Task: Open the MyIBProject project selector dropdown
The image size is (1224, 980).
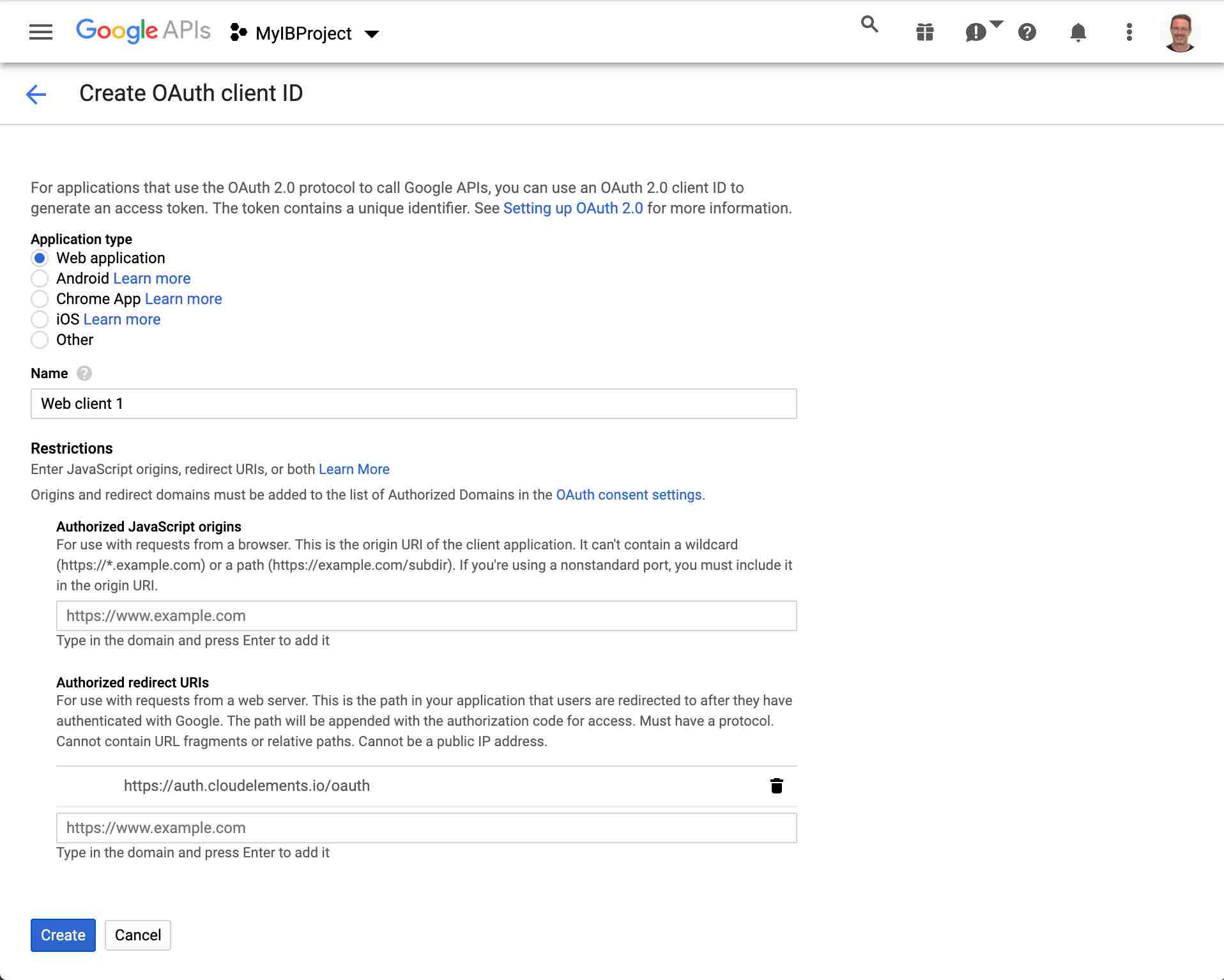Action: click(x=305, y=33)
